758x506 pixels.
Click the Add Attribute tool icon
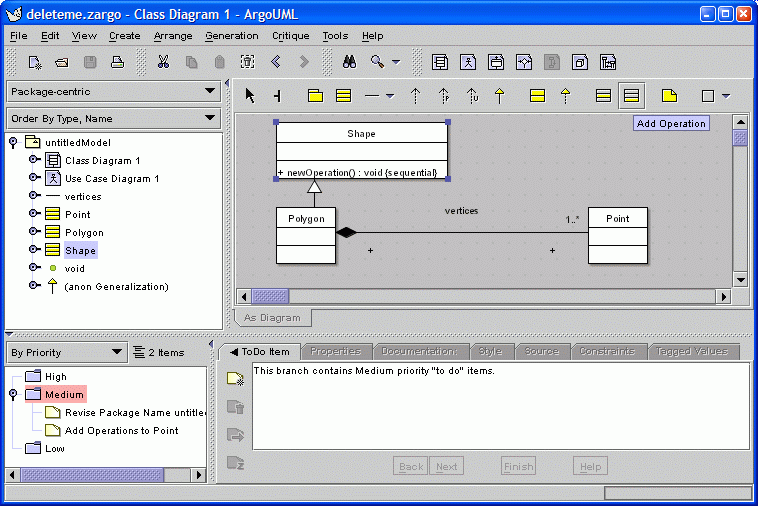click(x=603, y=96)
